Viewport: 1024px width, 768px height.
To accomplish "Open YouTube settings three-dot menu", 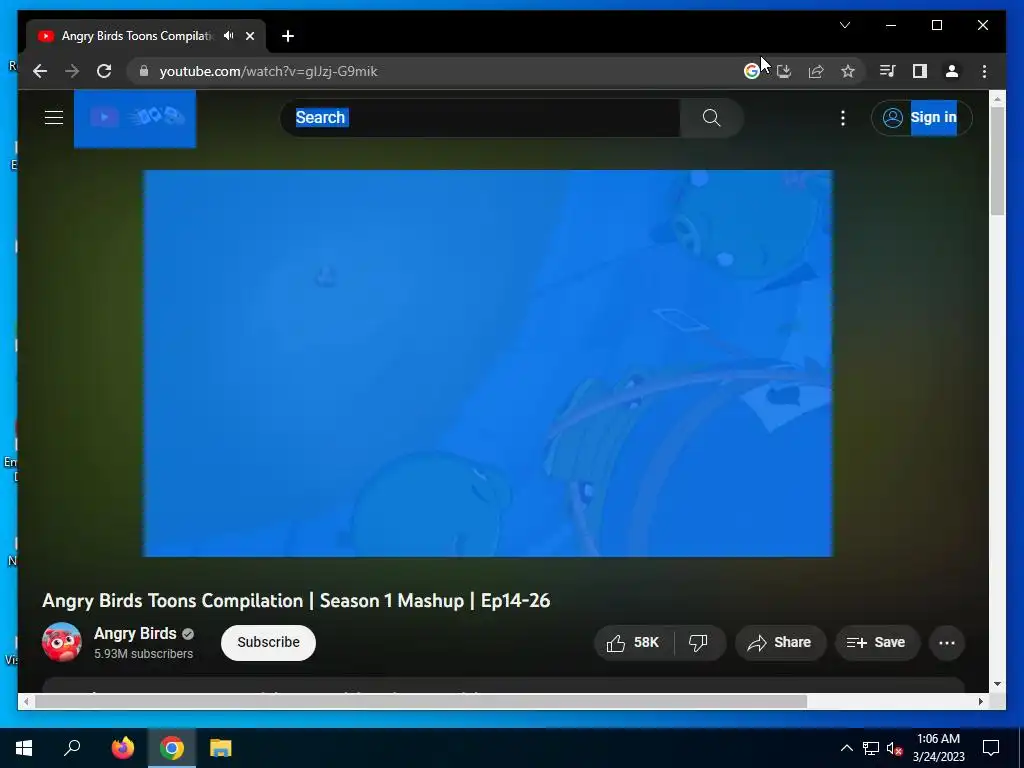I will 842,118.
